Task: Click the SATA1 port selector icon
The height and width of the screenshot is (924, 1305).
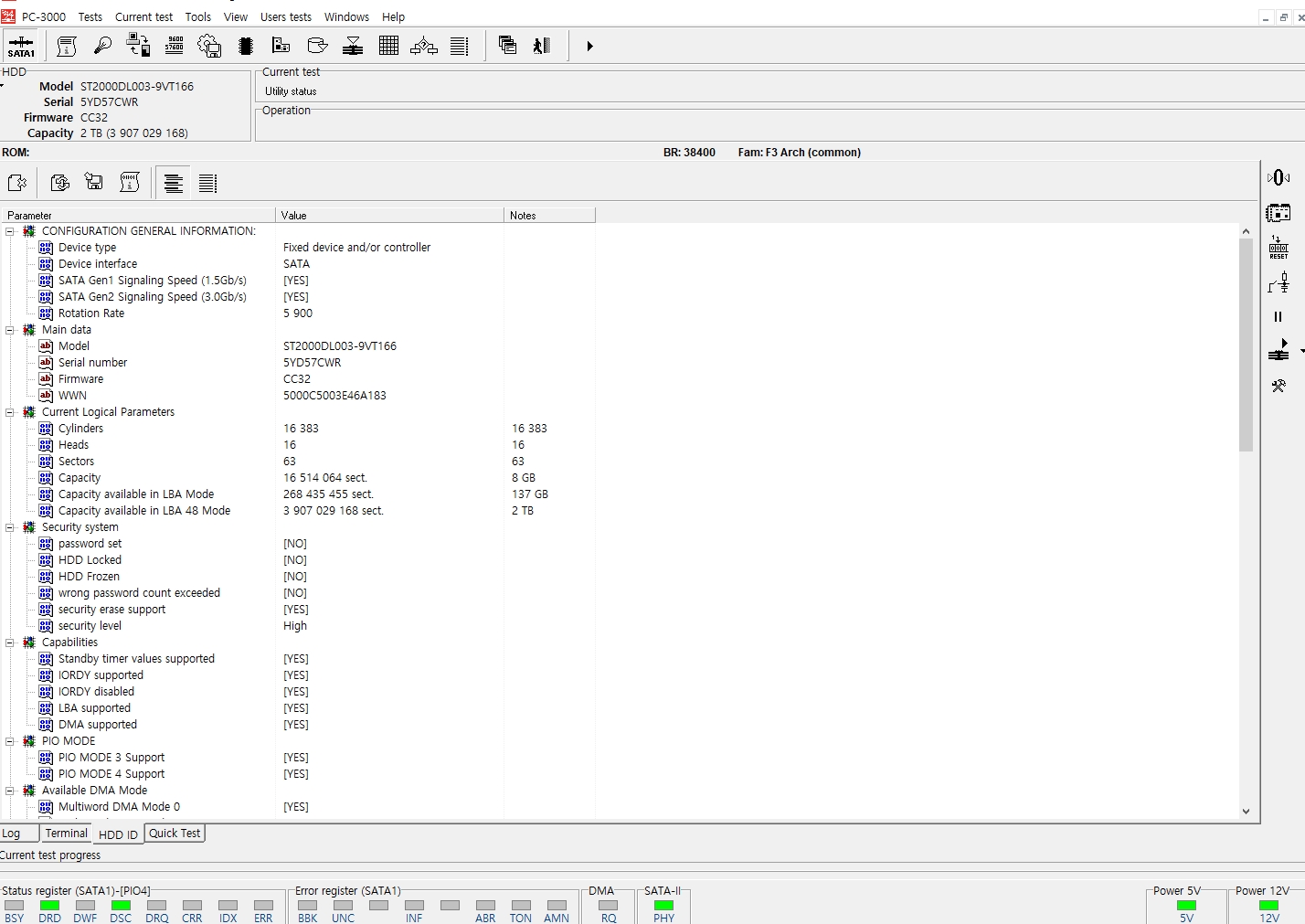Action: [x=21, y=47]
